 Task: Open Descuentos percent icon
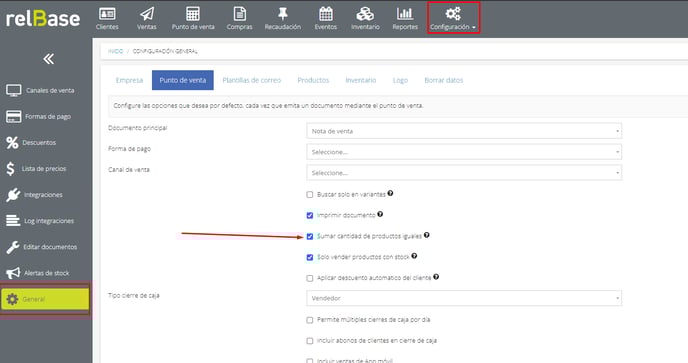[12, 143]
